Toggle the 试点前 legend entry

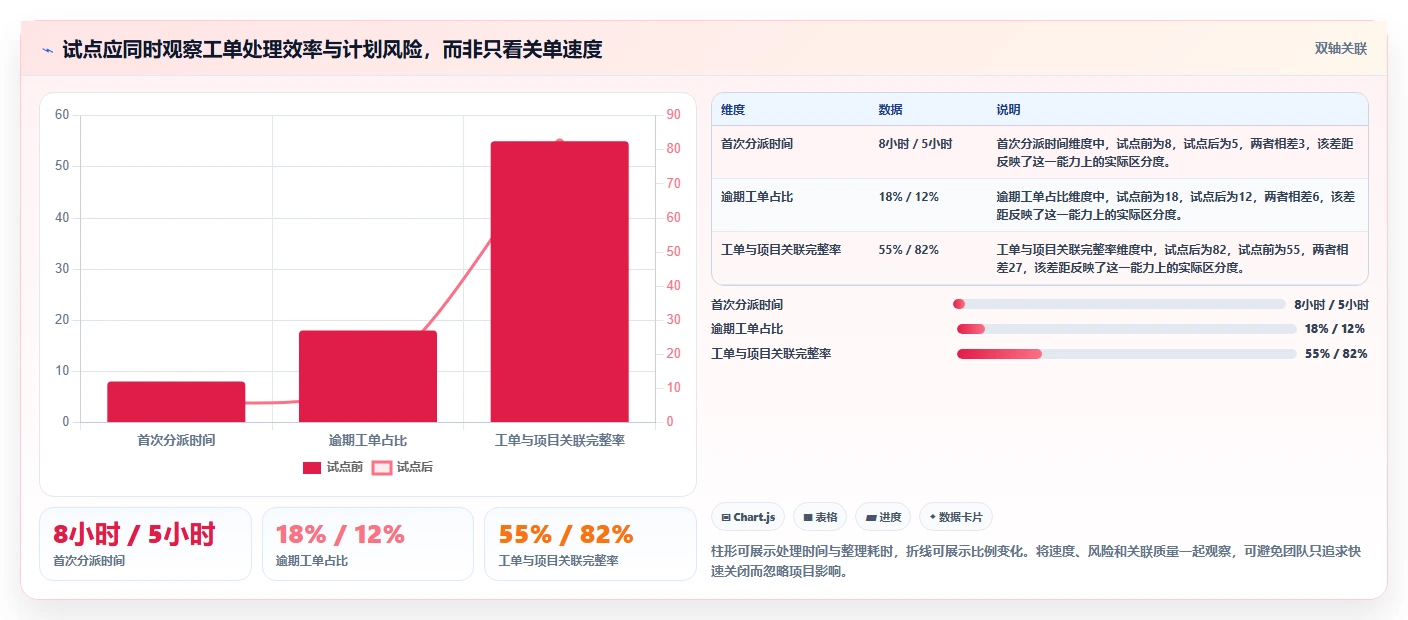(333, 467)
